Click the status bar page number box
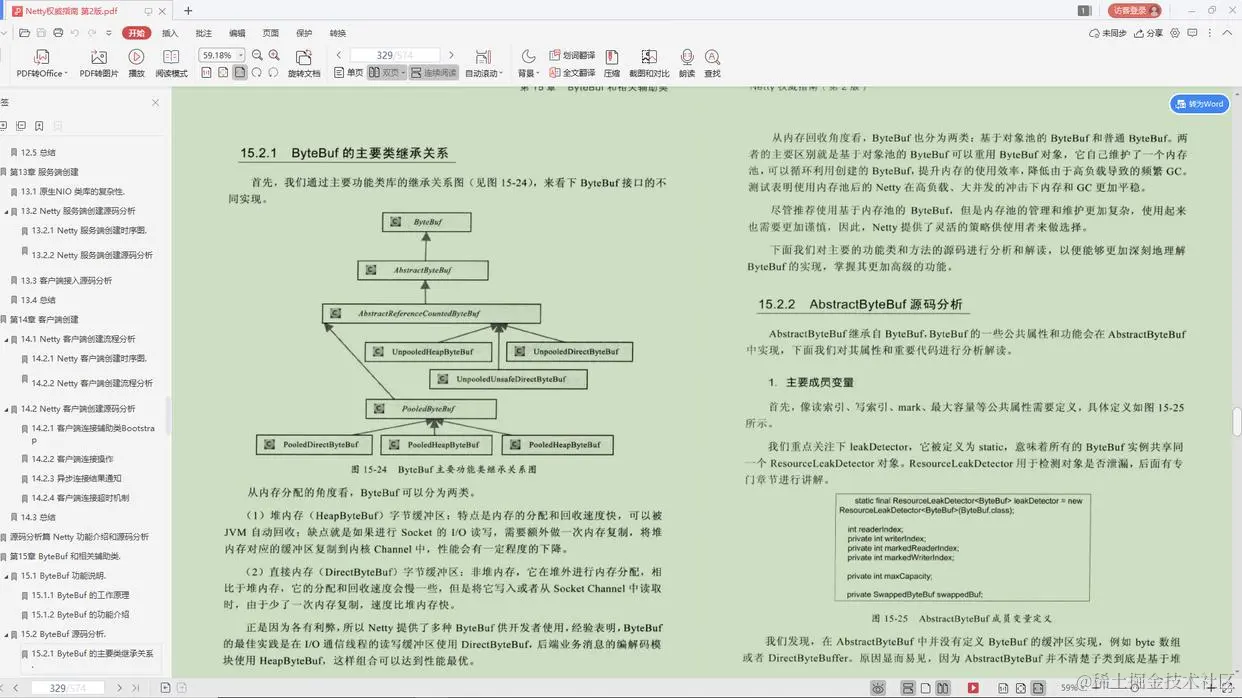The width and height of the screenshot is (1242, 698). click(68, 688)
